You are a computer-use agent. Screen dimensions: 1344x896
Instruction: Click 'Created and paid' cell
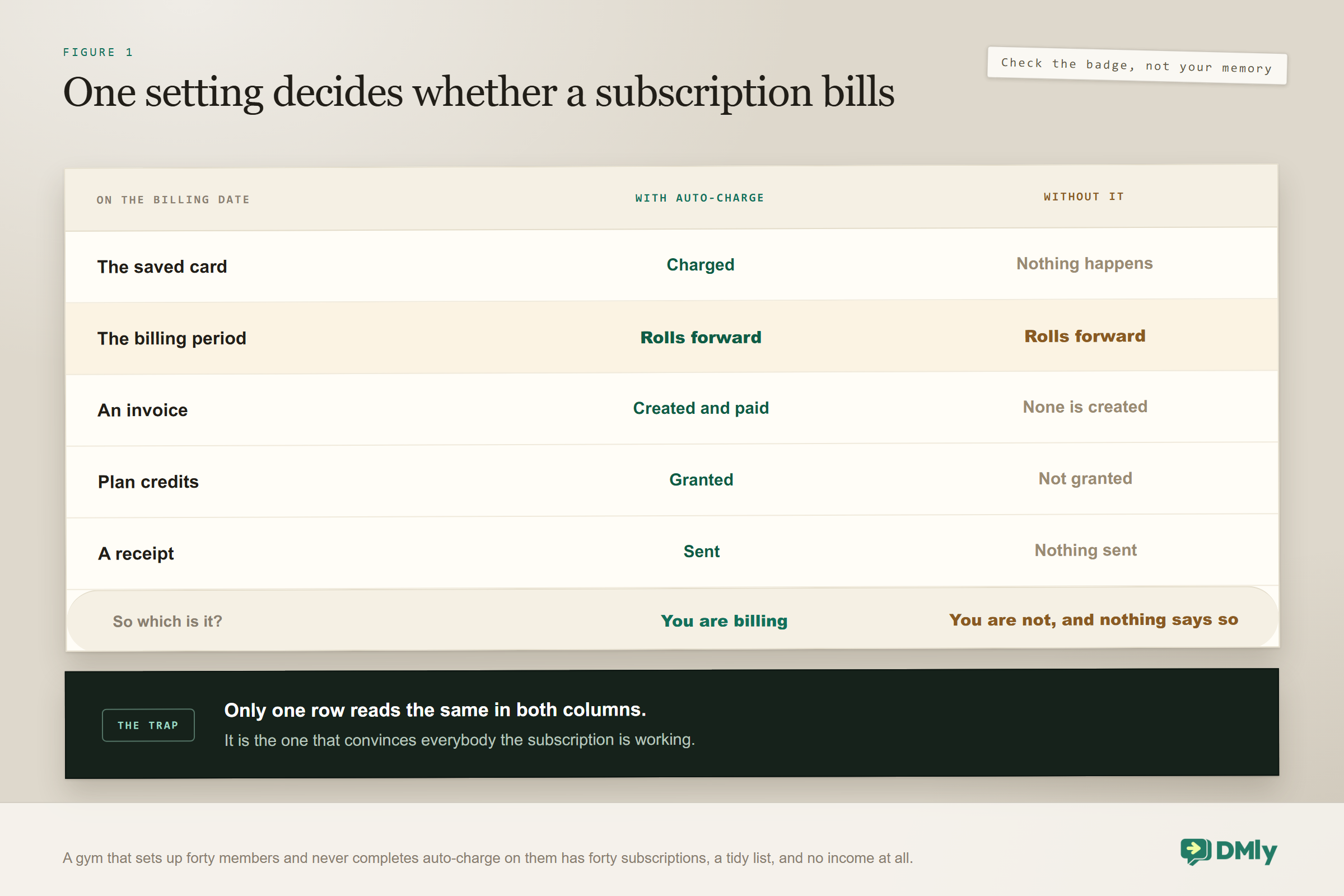pos(701,408)
